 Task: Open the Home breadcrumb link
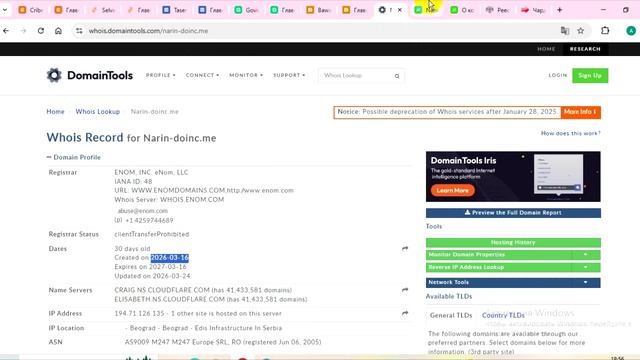[55, 111]
